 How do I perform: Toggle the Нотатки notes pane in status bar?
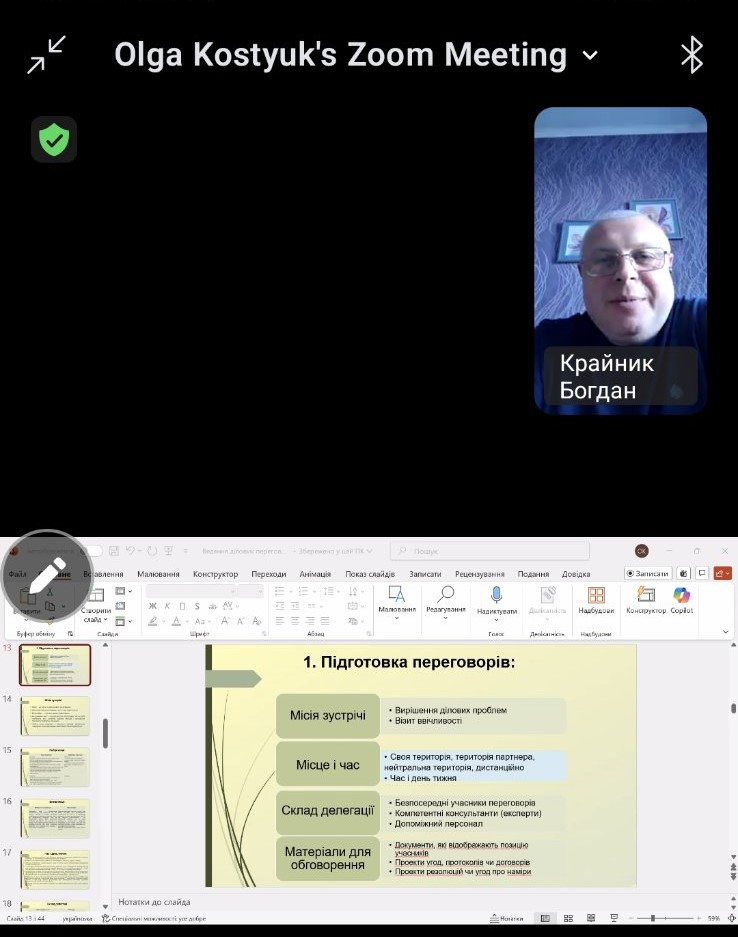[507, 918]
